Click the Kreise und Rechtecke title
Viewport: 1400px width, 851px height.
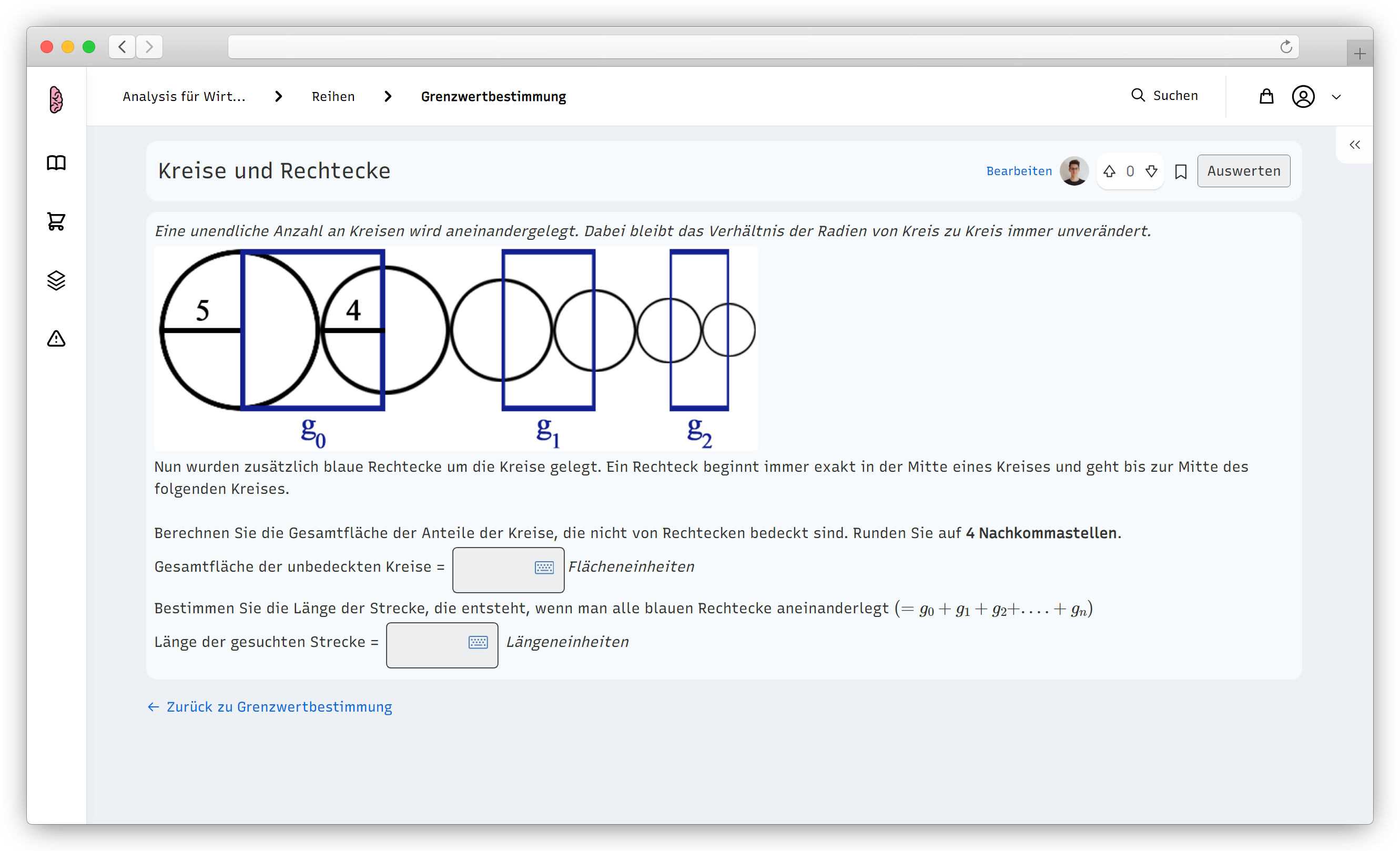coord(274,170)
